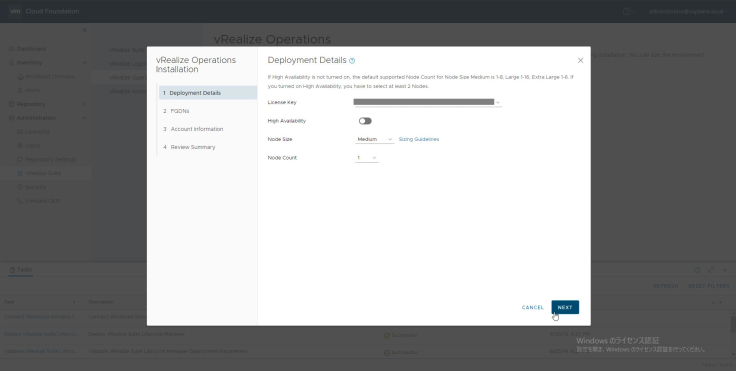This screenshot has width=736, height=371.
Task: Click the CANCEL button
Action: [532, 307]
